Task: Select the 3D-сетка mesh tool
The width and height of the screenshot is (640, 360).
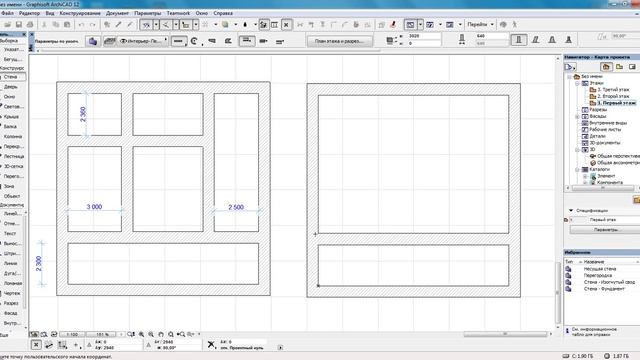Action: [12, 166]
